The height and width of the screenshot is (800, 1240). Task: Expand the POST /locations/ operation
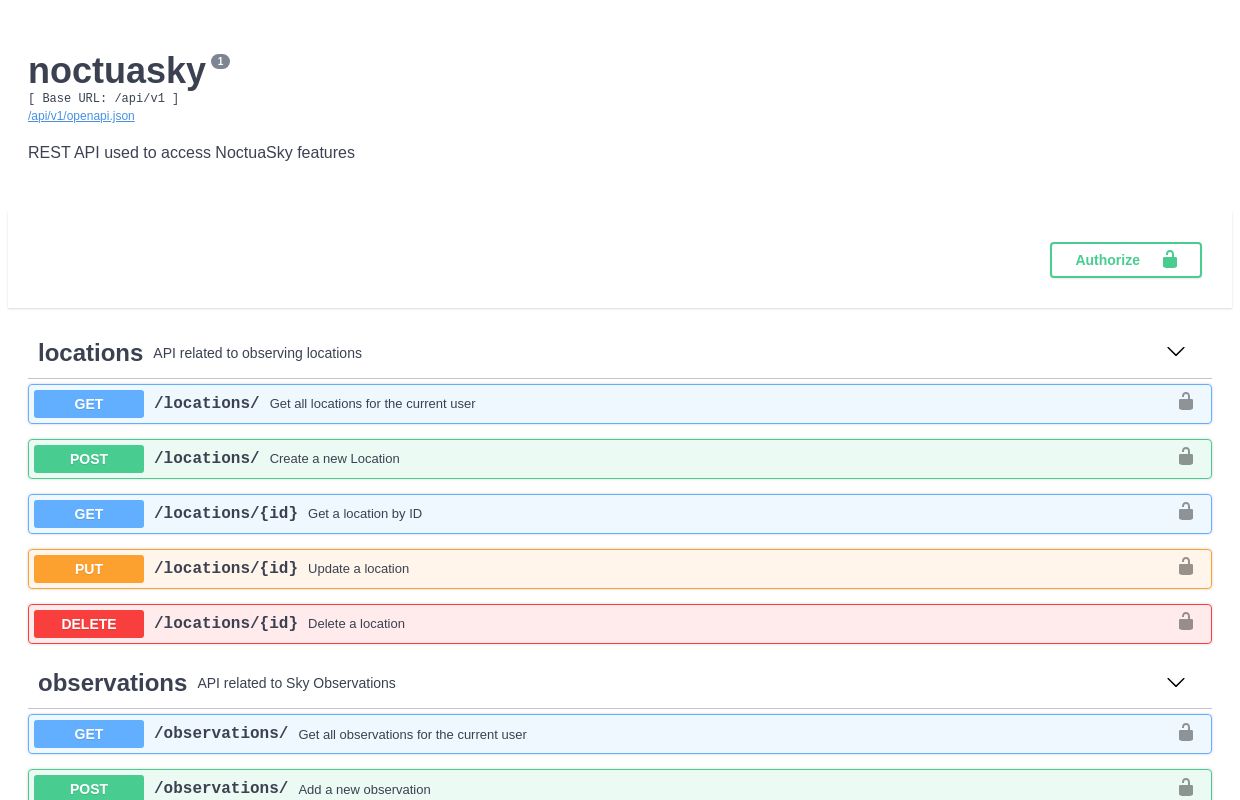point(620,459)
